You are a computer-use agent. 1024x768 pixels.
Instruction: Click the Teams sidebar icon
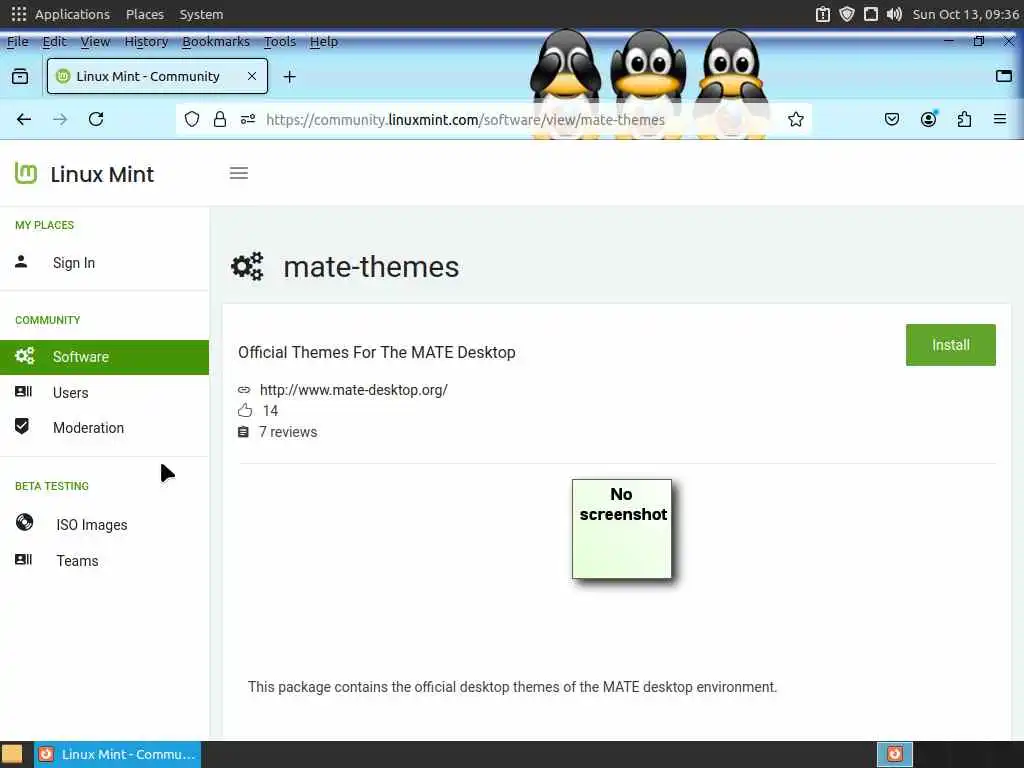pos(24,560)
